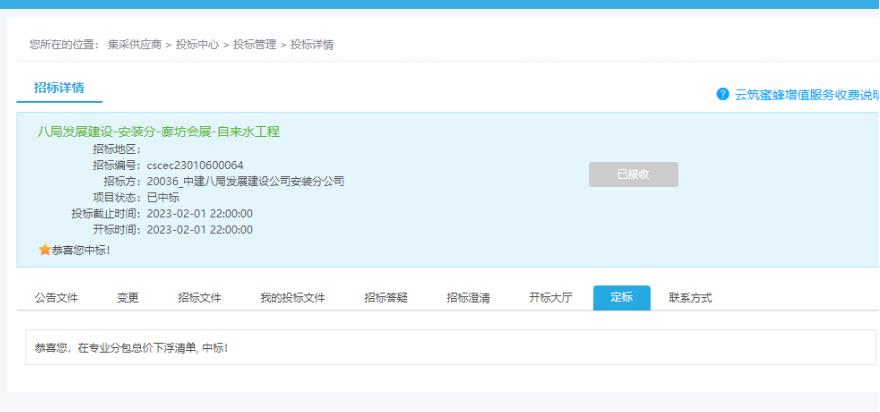Viewport: 880px width, 412px height.
Task: Switch to the 开标大厅 tab
Action: pos(550,298)
